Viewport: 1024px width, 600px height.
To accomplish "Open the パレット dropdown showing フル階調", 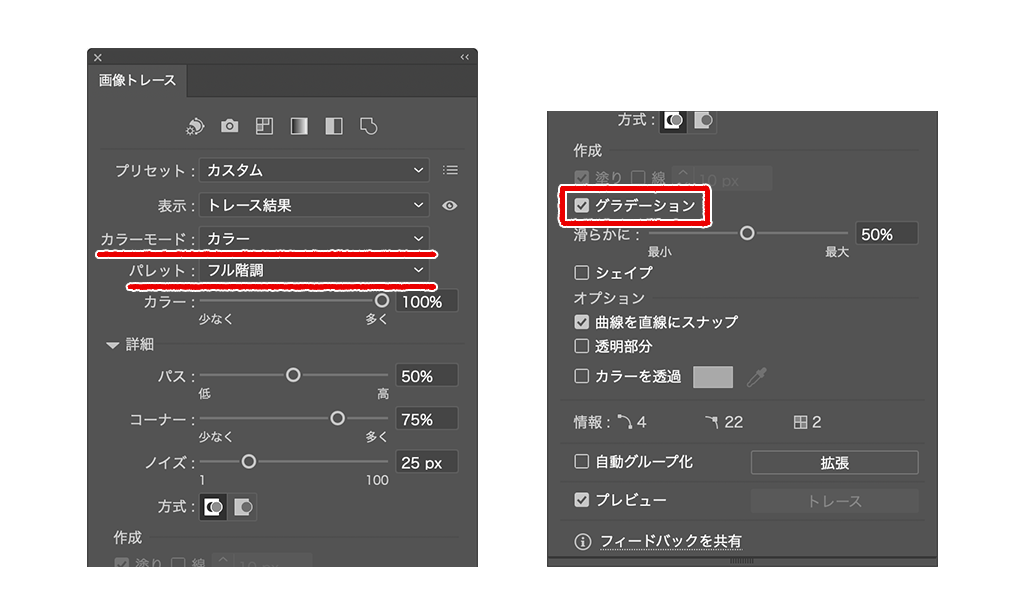I will point(314,270).
